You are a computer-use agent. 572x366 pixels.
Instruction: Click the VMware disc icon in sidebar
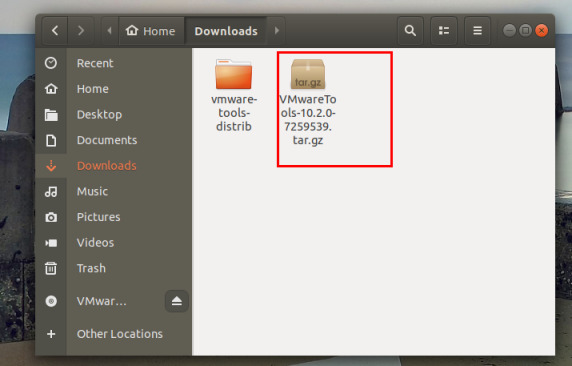point(51,301)
